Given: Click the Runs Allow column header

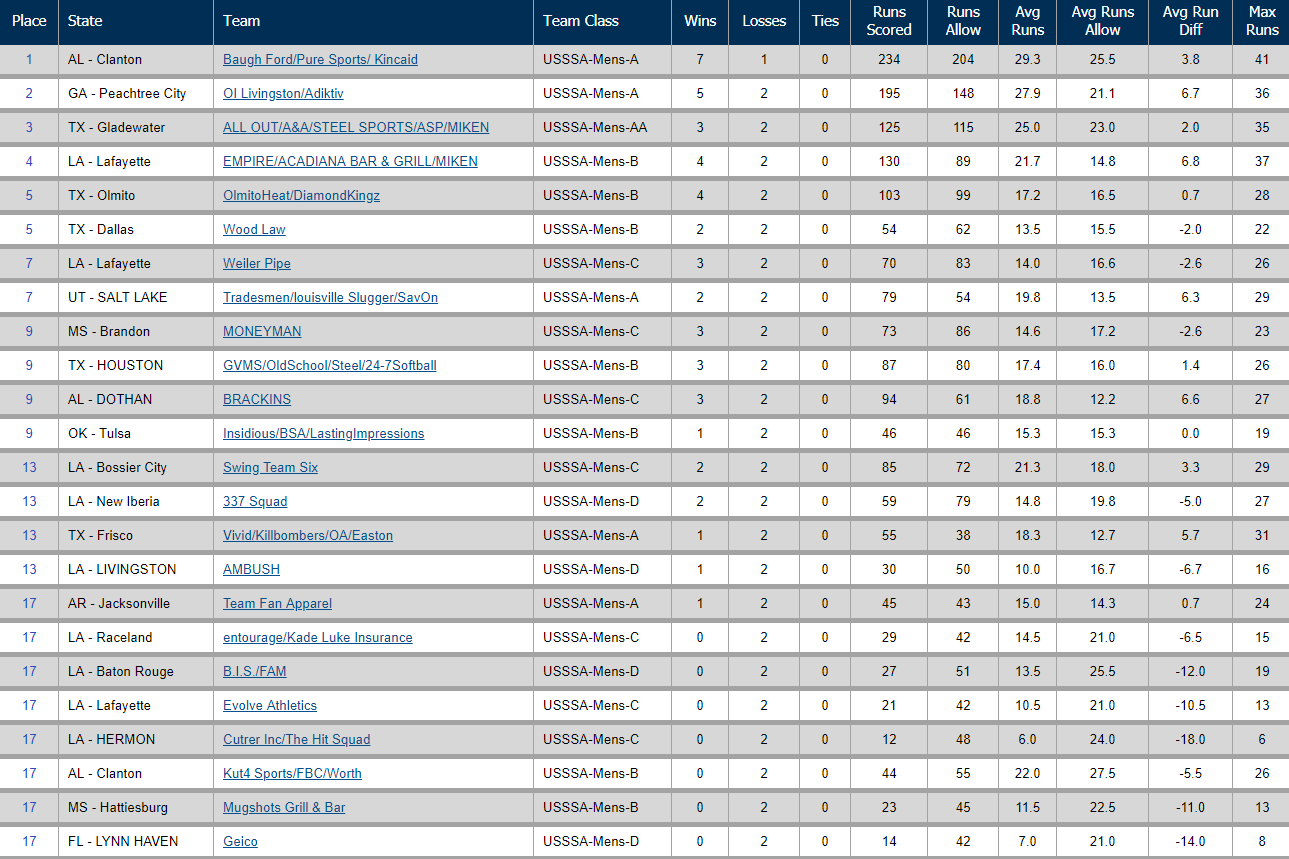Looking at the screenshot, I should [x=963, y=21].
